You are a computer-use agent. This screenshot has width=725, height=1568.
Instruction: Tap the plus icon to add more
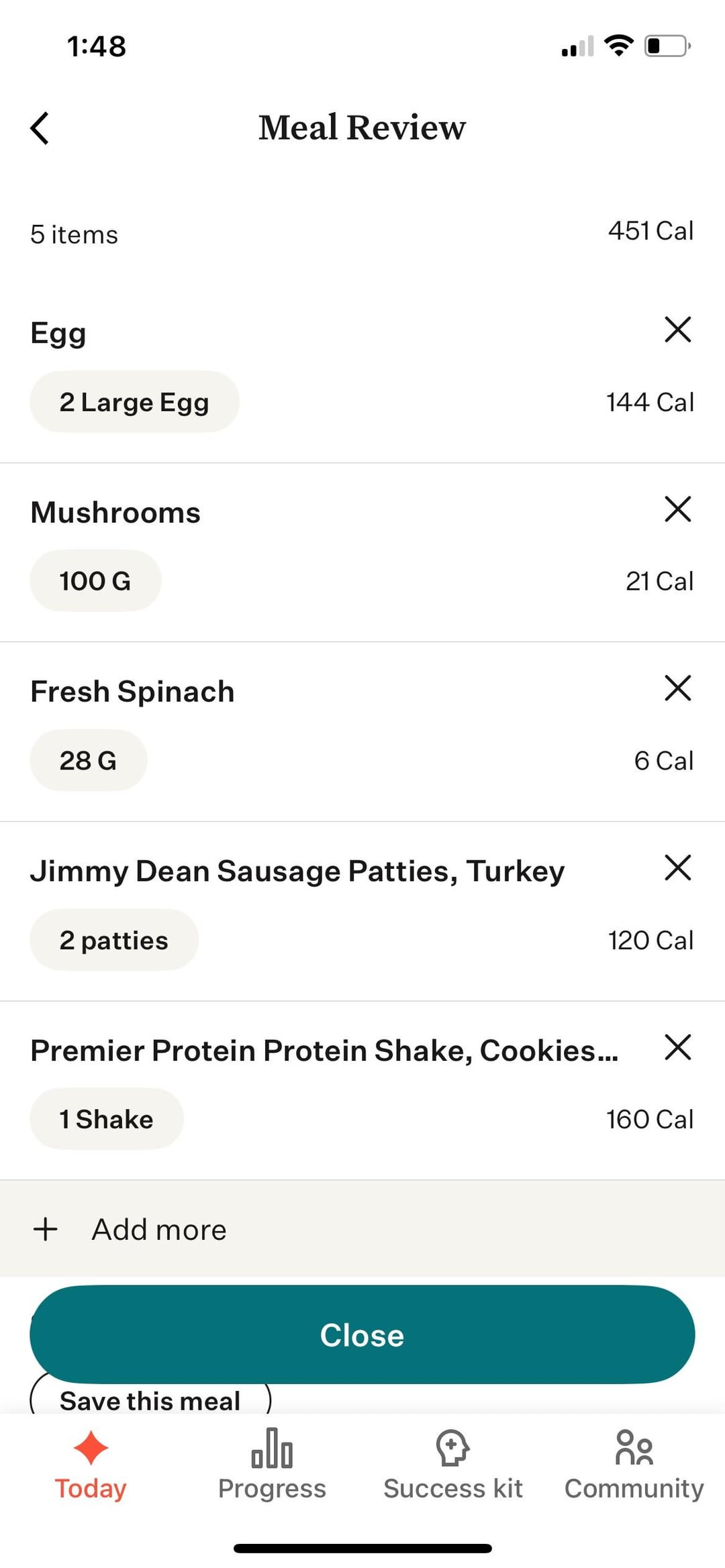tap(46, 1229)
